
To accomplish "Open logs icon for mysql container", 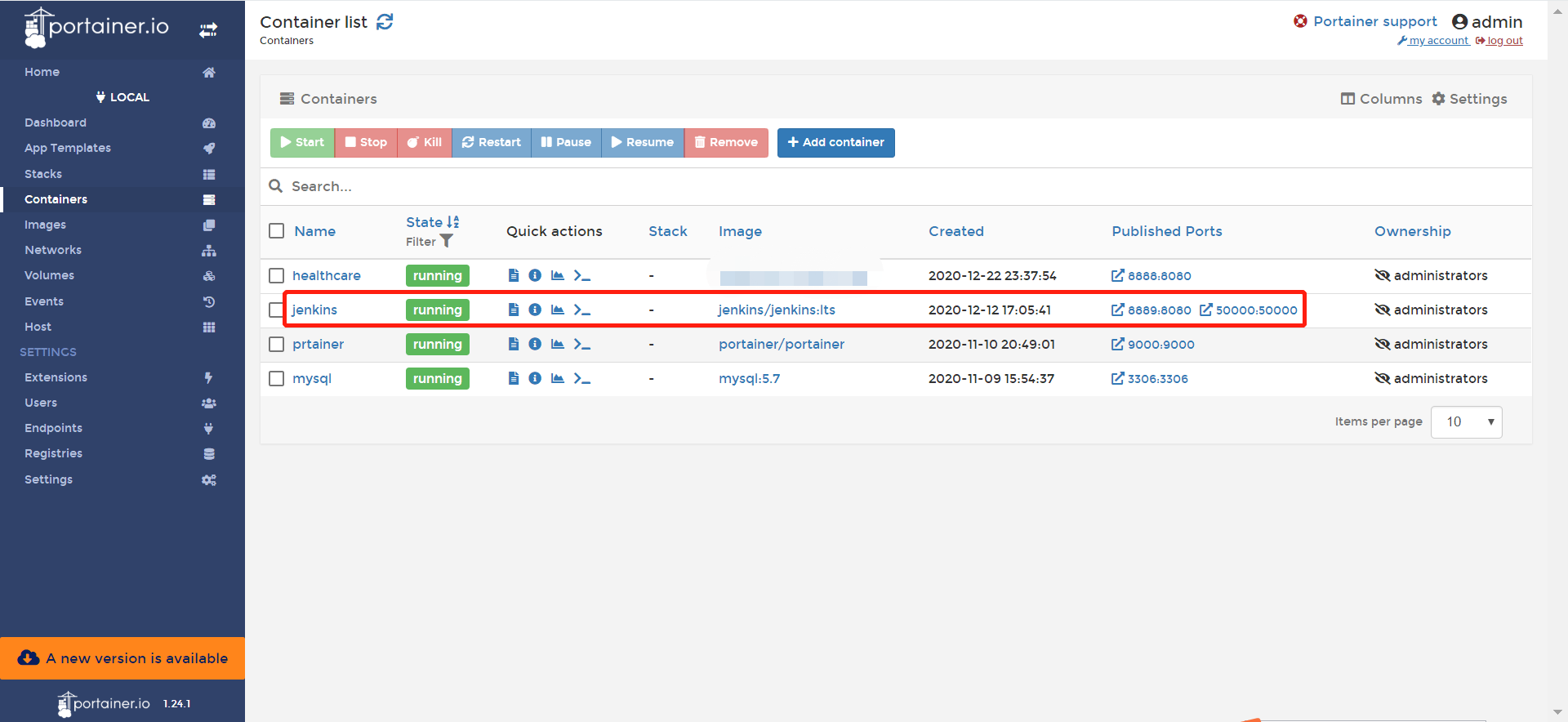I will pyautogui.click(x=514, y=378).
